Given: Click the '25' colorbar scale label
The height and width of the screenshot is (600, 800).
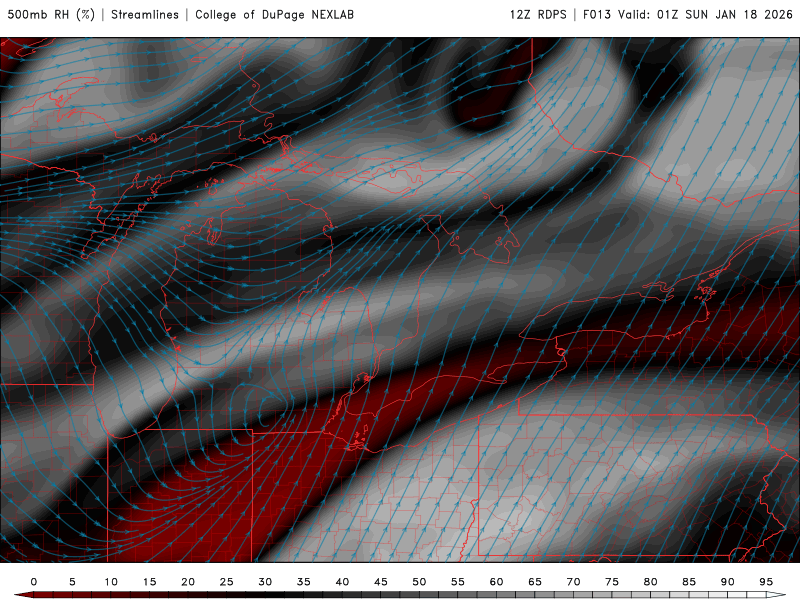Looking at the screenshot, I should (x=227, y=582).
